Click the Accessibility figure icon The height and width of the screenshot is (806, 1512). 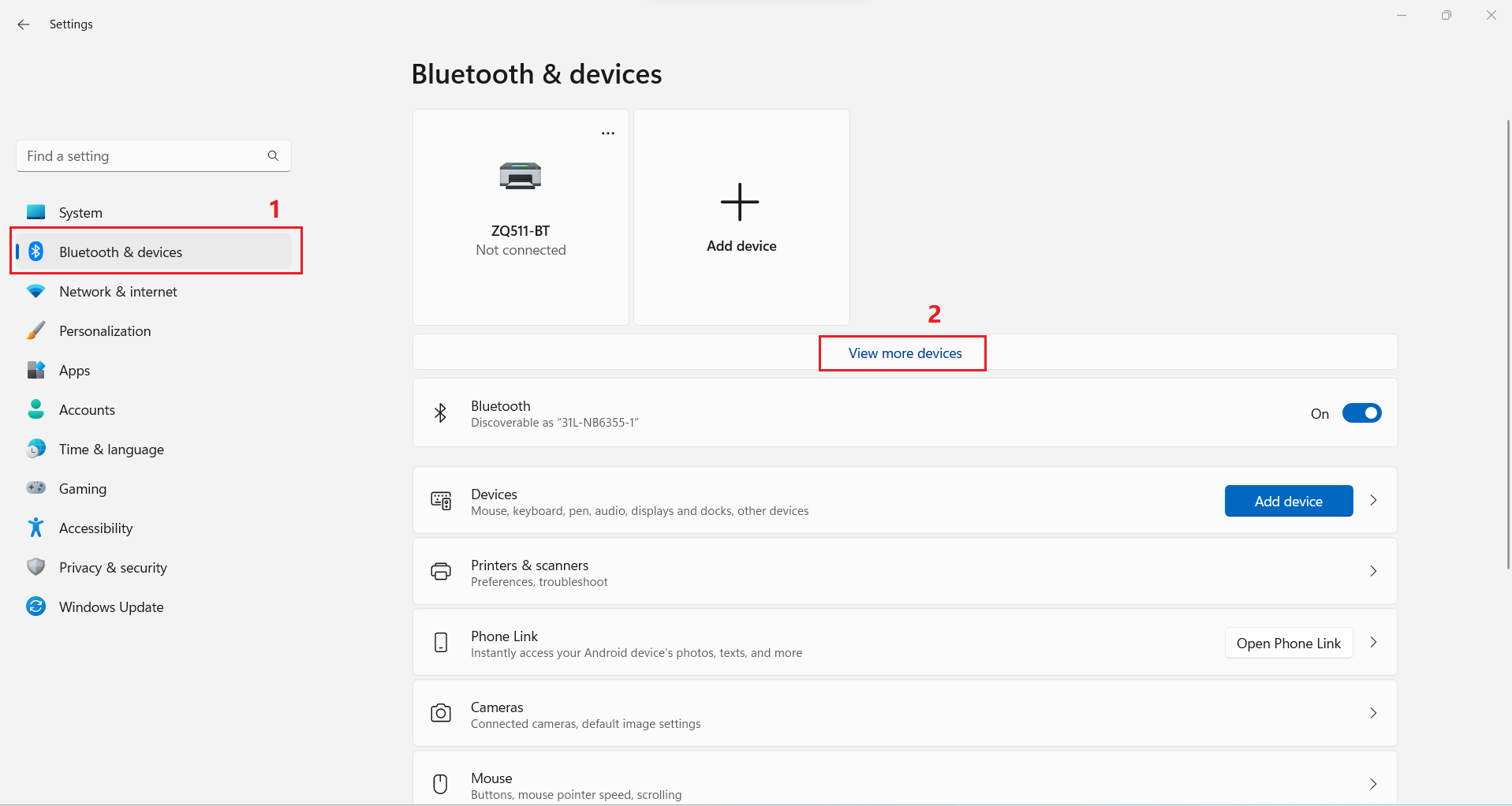(36, 528)
